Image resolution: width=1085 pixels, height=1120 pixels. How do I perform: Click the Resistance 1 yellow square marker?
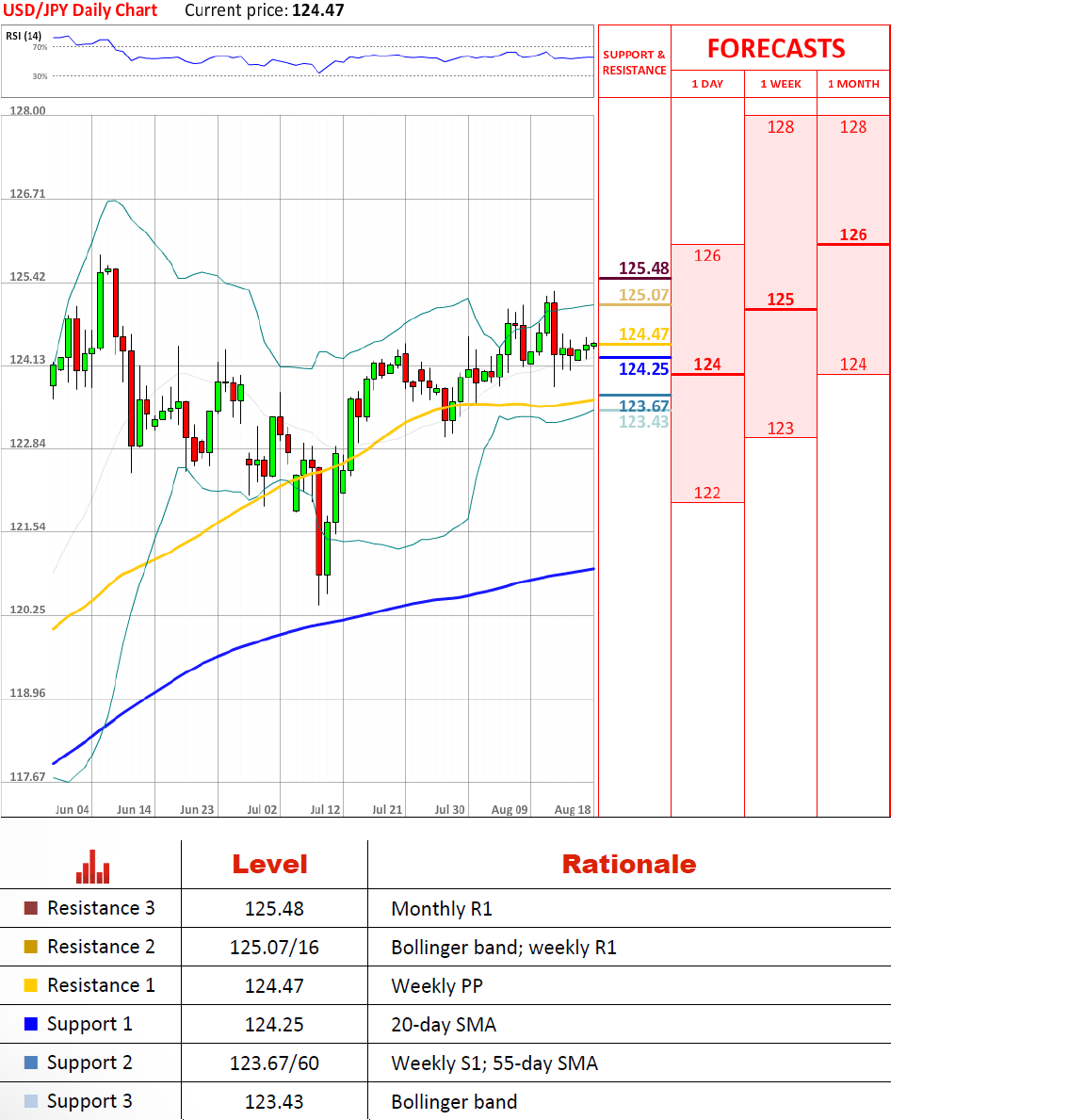coord(31,985)
